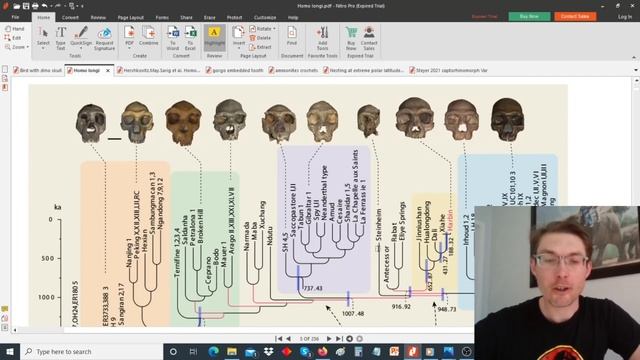The width and height of the screenshot is (640, 360).
Task: Click the Create PDF button
Action: pos(129,37)
